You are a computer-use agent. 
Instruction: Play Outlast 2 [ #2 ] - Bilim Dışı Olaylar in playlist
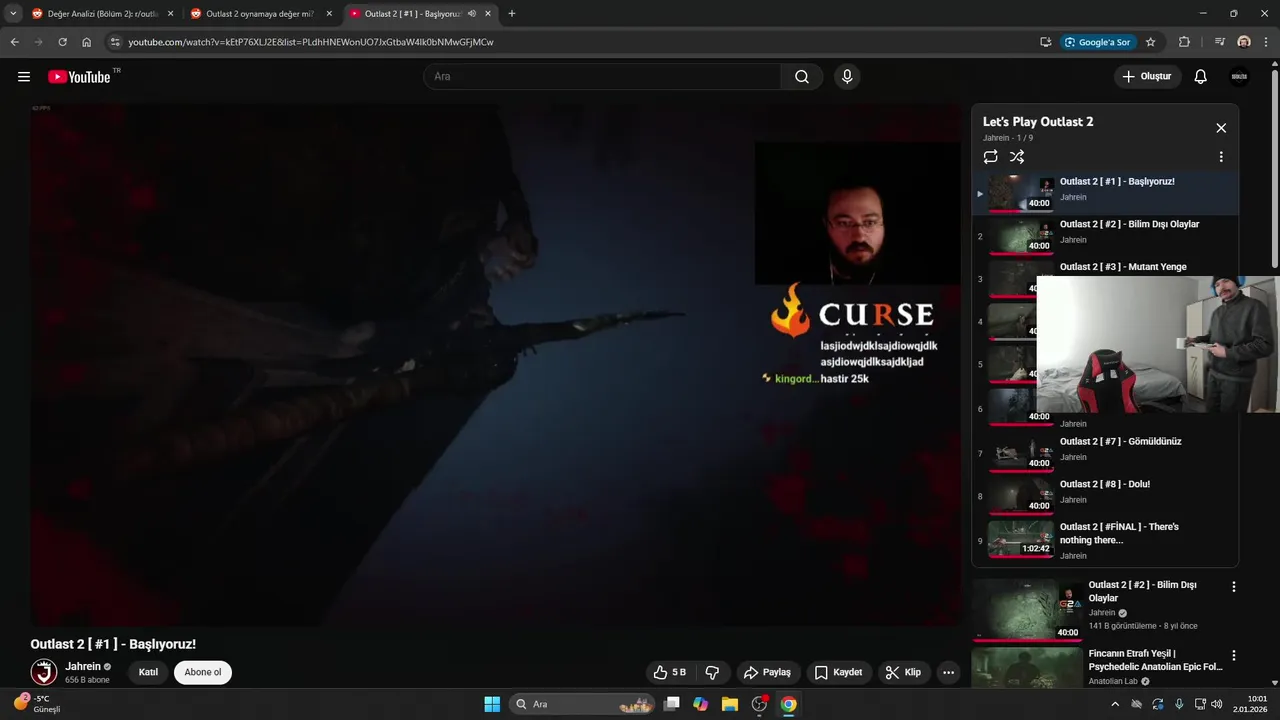1105,236
